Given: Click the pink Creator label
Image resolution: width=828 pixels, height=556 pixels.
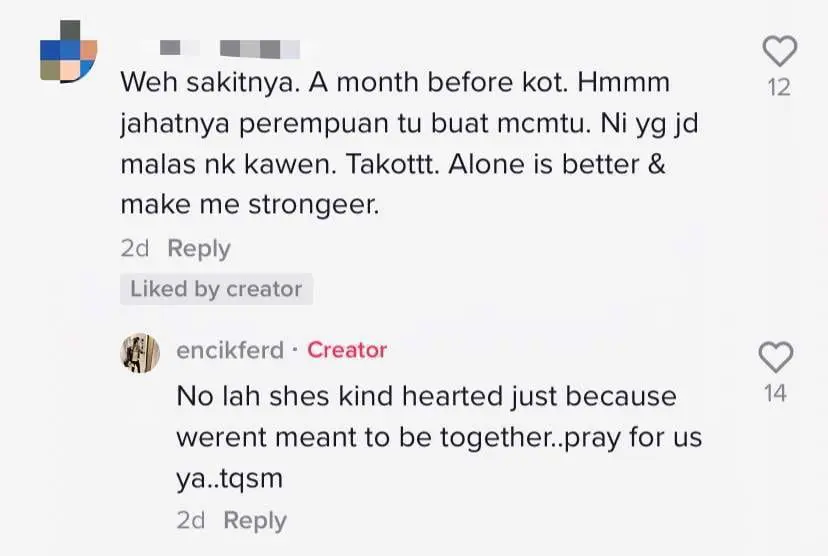Looking at the screenshot, I should 346,350.
